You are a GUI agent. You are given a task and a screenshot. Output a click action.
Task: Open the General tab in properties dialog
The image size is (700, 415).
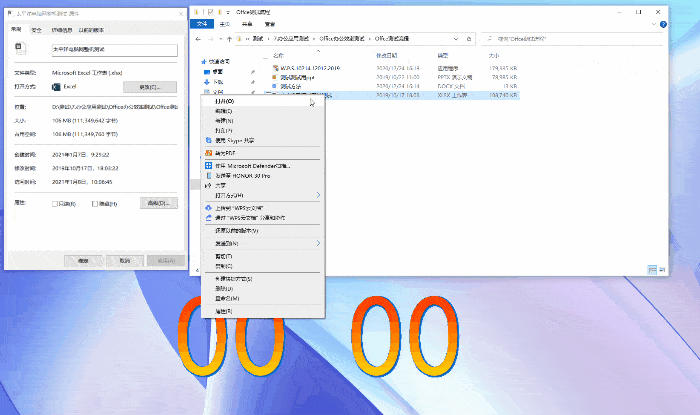coord(17,29)
